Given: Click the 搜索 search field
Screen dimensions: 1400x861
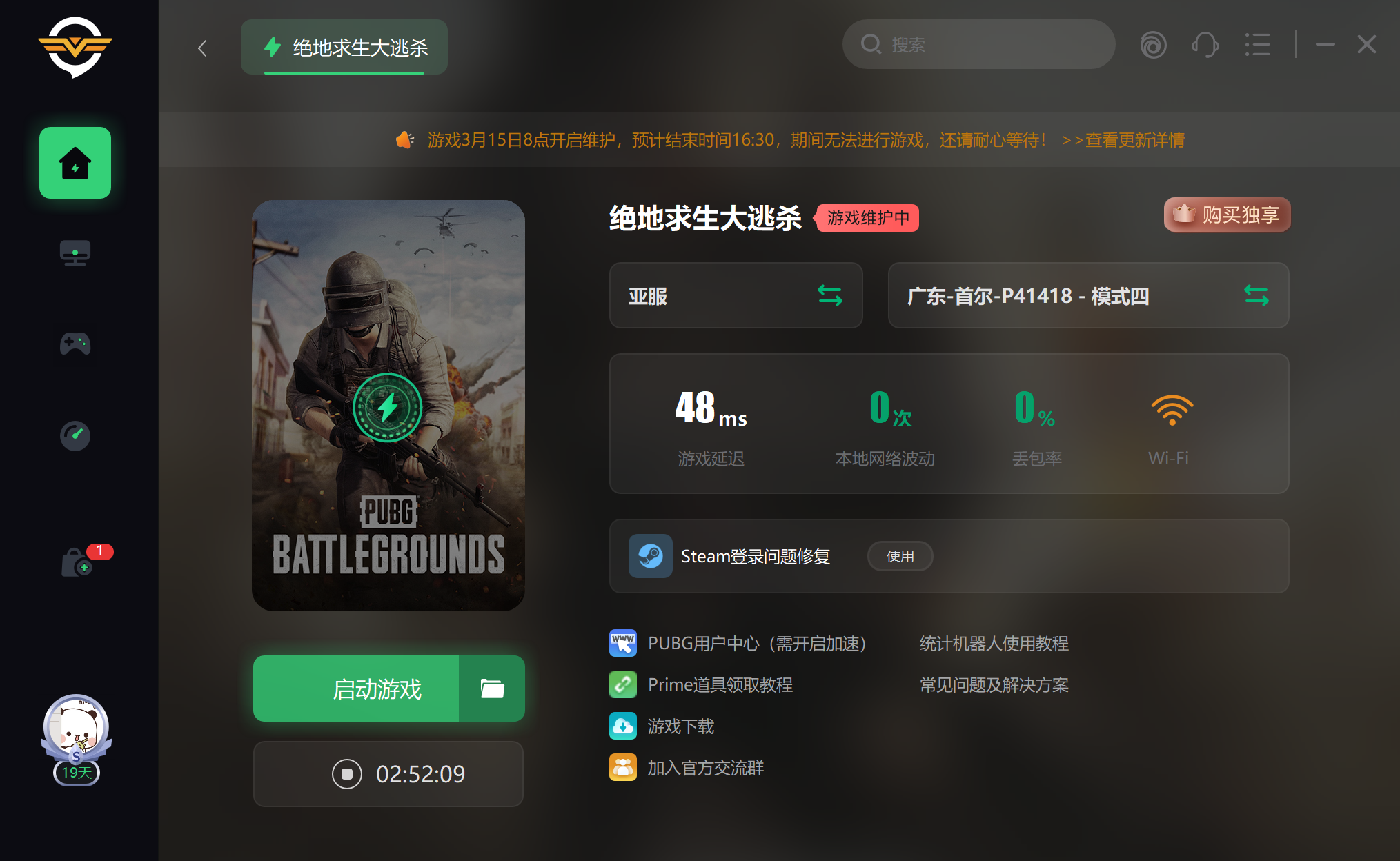Looking at the screenshot, I should (x=978, y=44).
